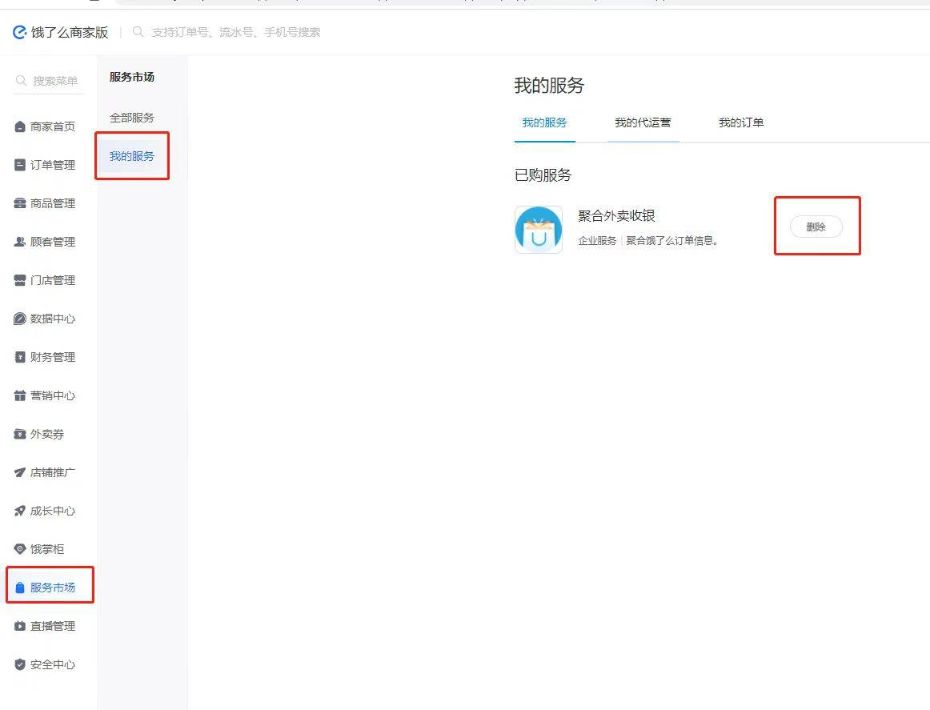Focus the order number search field

coord(235,32)
